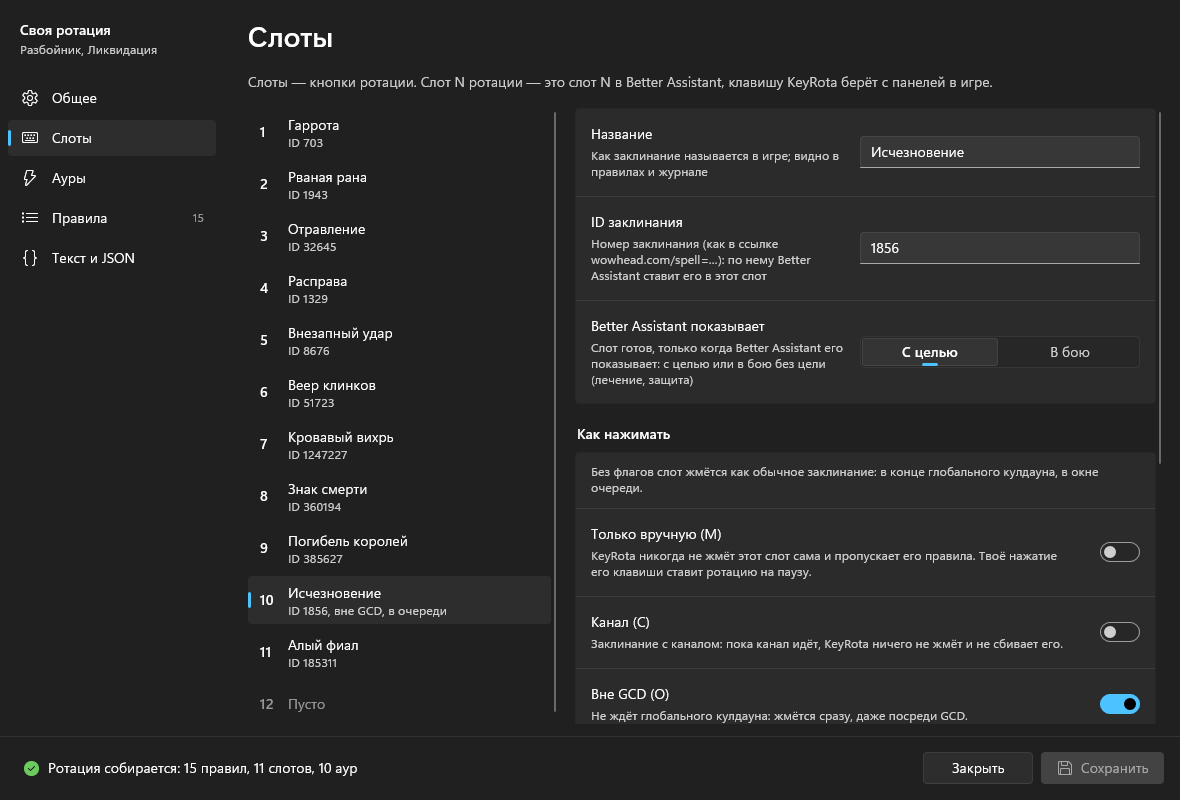Click the Слоты page heading
This screenshot has width=1180, height=800.
(x=290, y=38)
